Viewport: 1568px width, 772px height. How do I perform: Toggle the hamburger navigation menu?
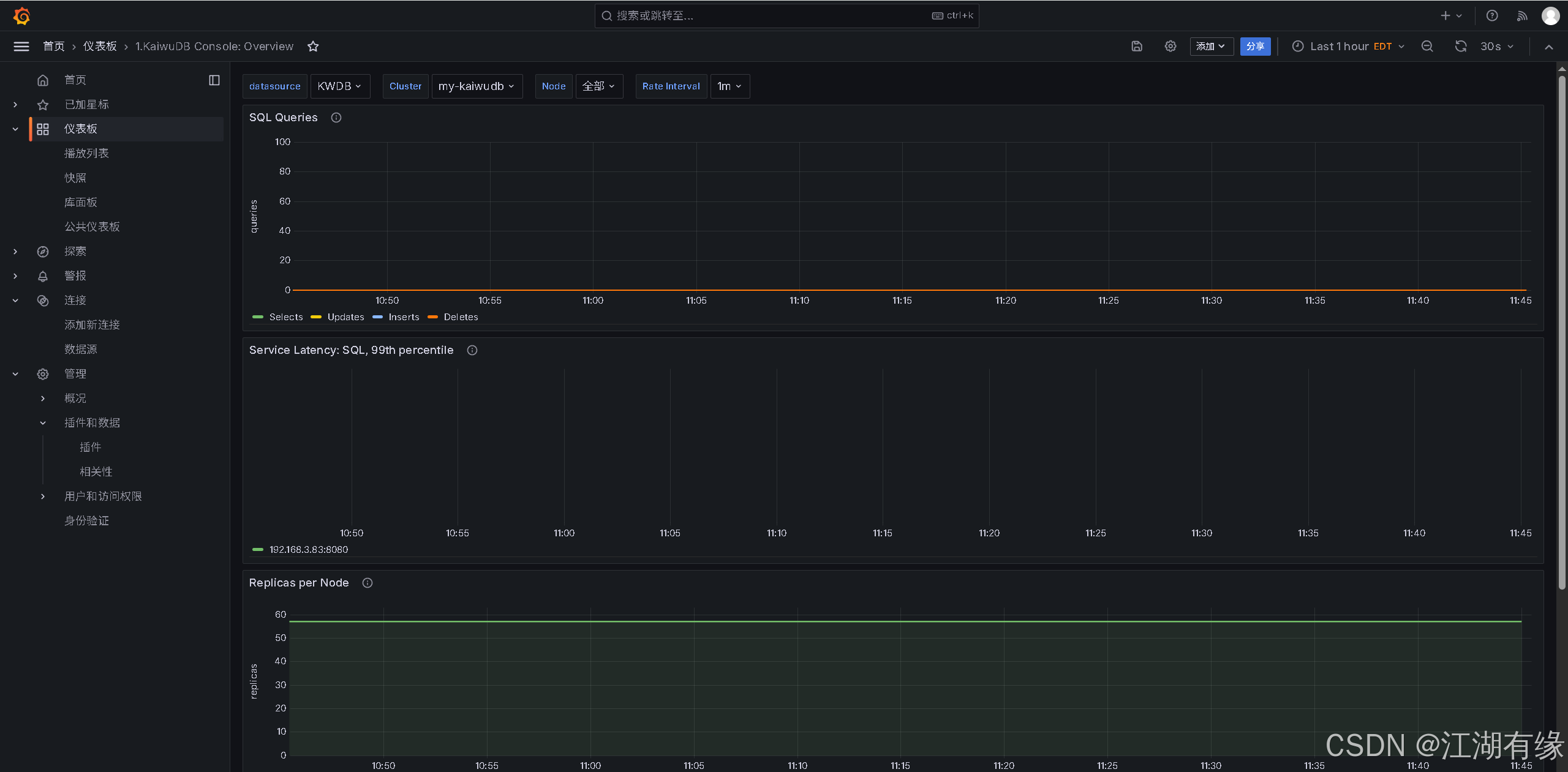(21, 47)
